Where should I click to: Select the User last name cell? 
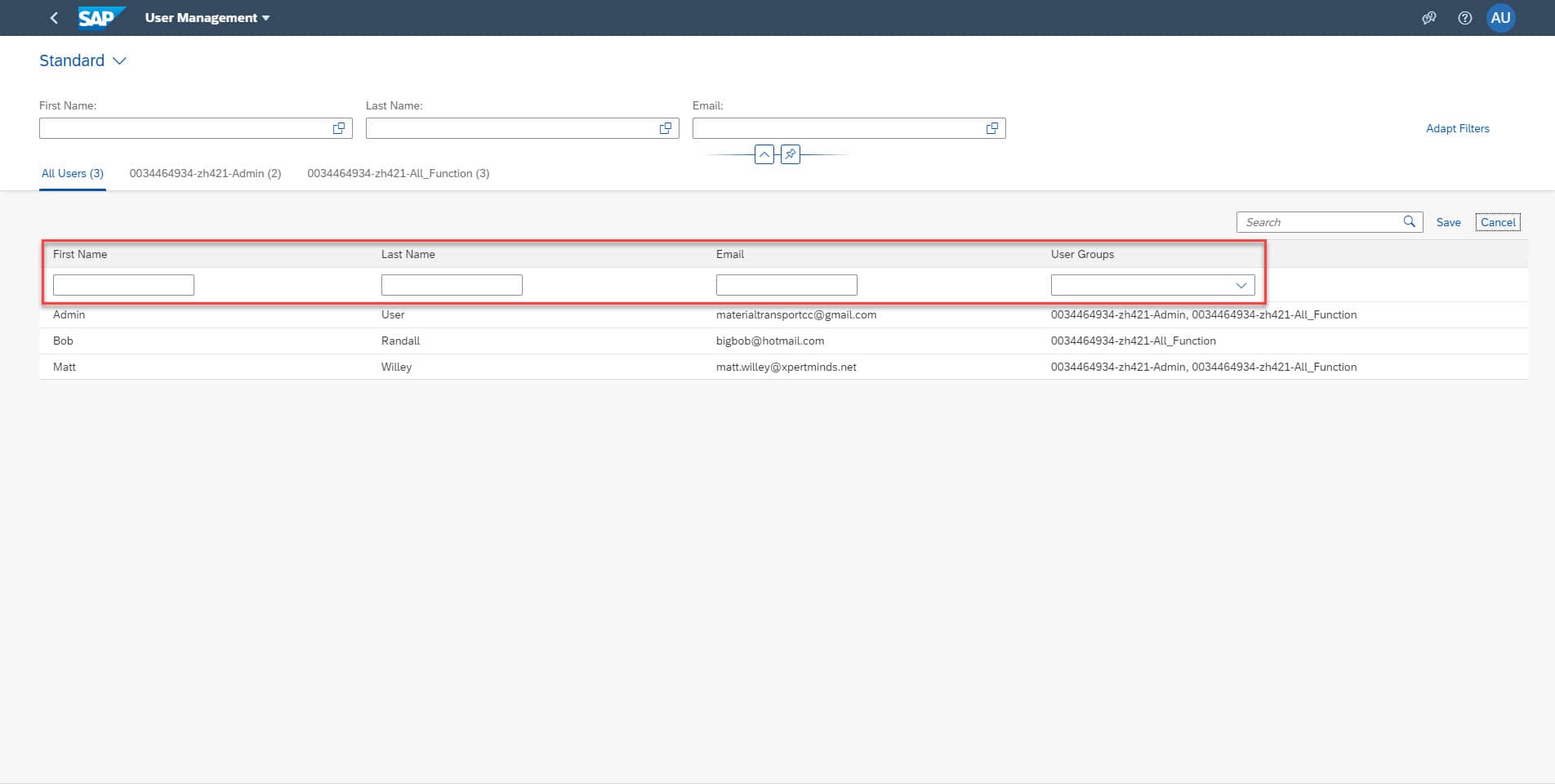pyautogui.click(x=393, y=314)
